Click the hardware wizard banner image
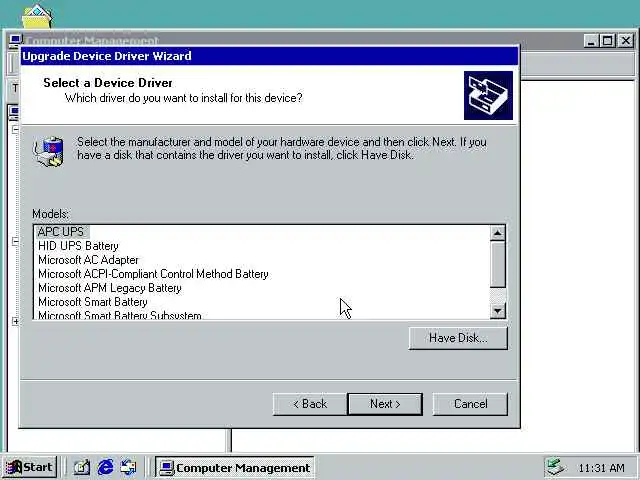The height and width of the screenshot is (480, 640). pyautogui.click(x=488, y=96)
